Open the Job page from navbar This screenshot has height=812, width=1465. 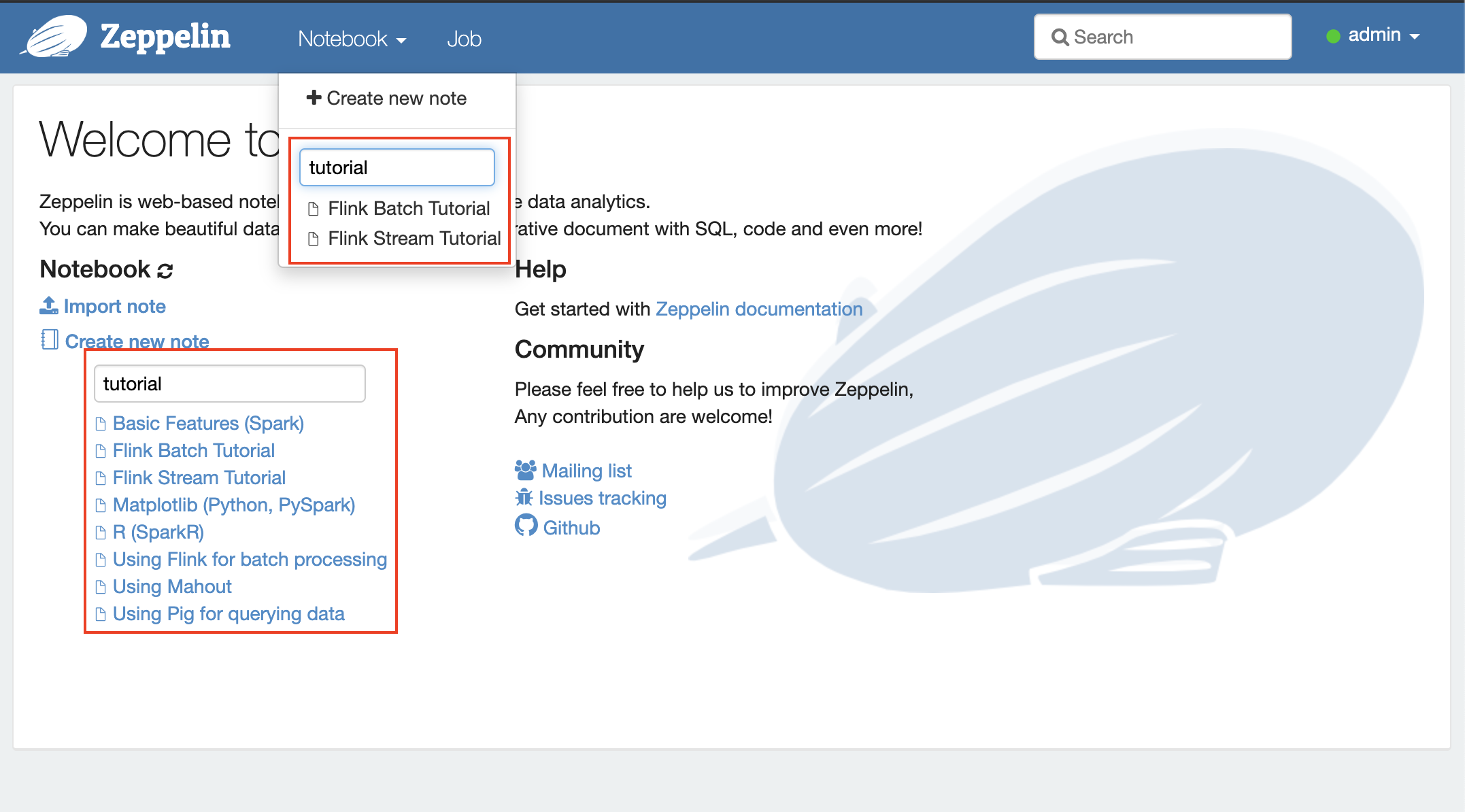(x=465, y=39)
